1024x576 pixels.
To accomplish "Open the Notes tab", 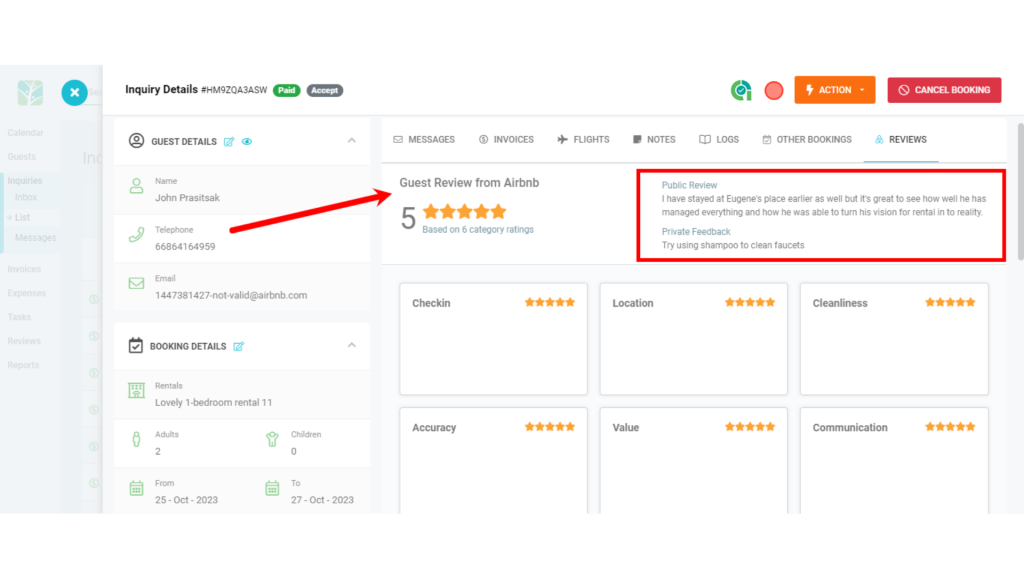I will (x=654, y=140).
